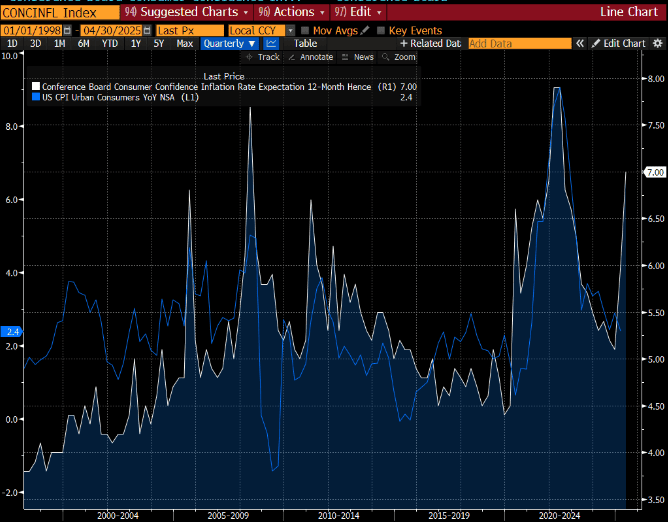Open chart settings gear icon

click(658, 44)
